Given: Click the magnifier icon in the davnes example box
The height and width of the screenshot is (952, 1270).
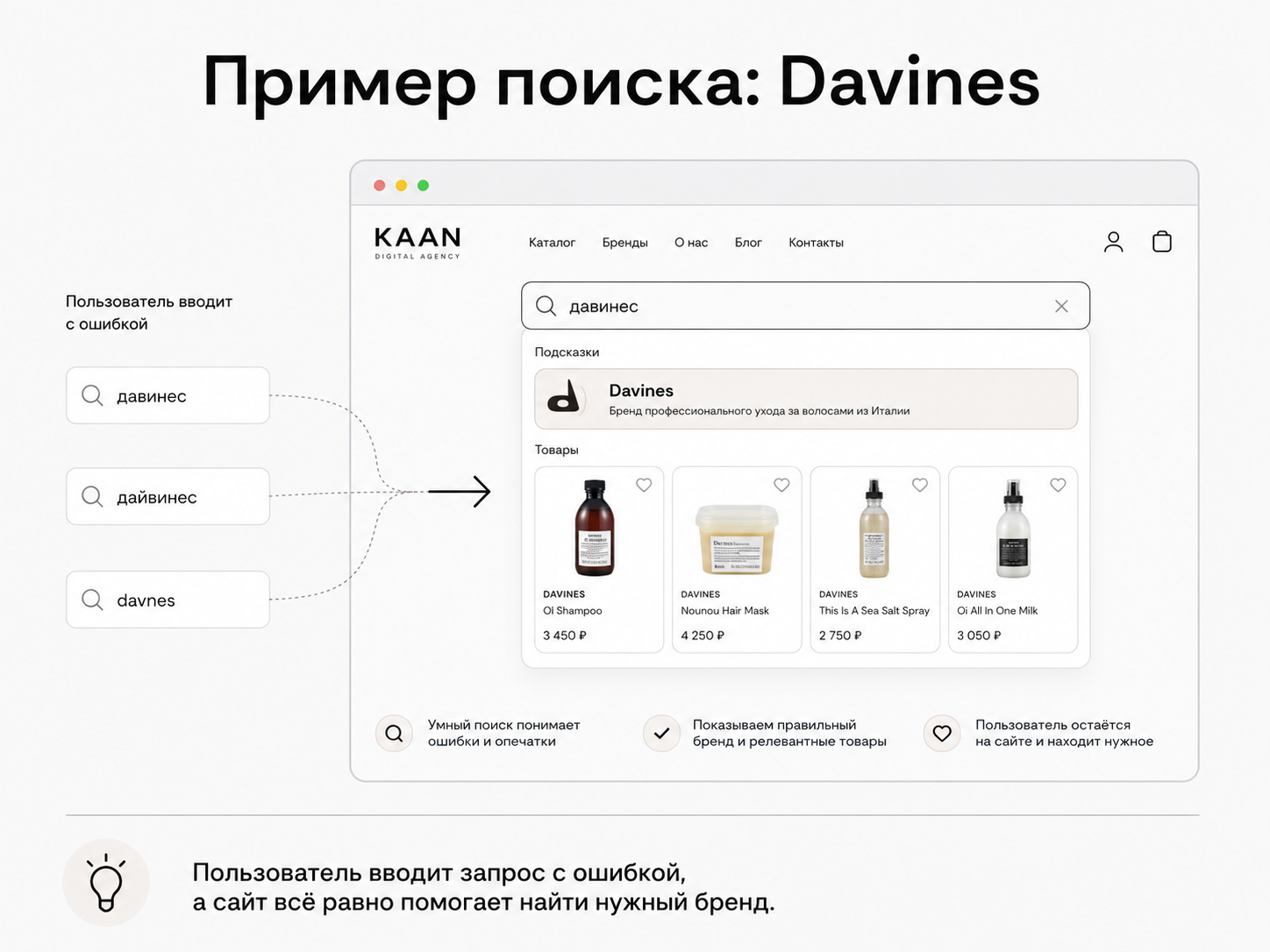Looking at the screenshot, I should [x=92, y=600].
